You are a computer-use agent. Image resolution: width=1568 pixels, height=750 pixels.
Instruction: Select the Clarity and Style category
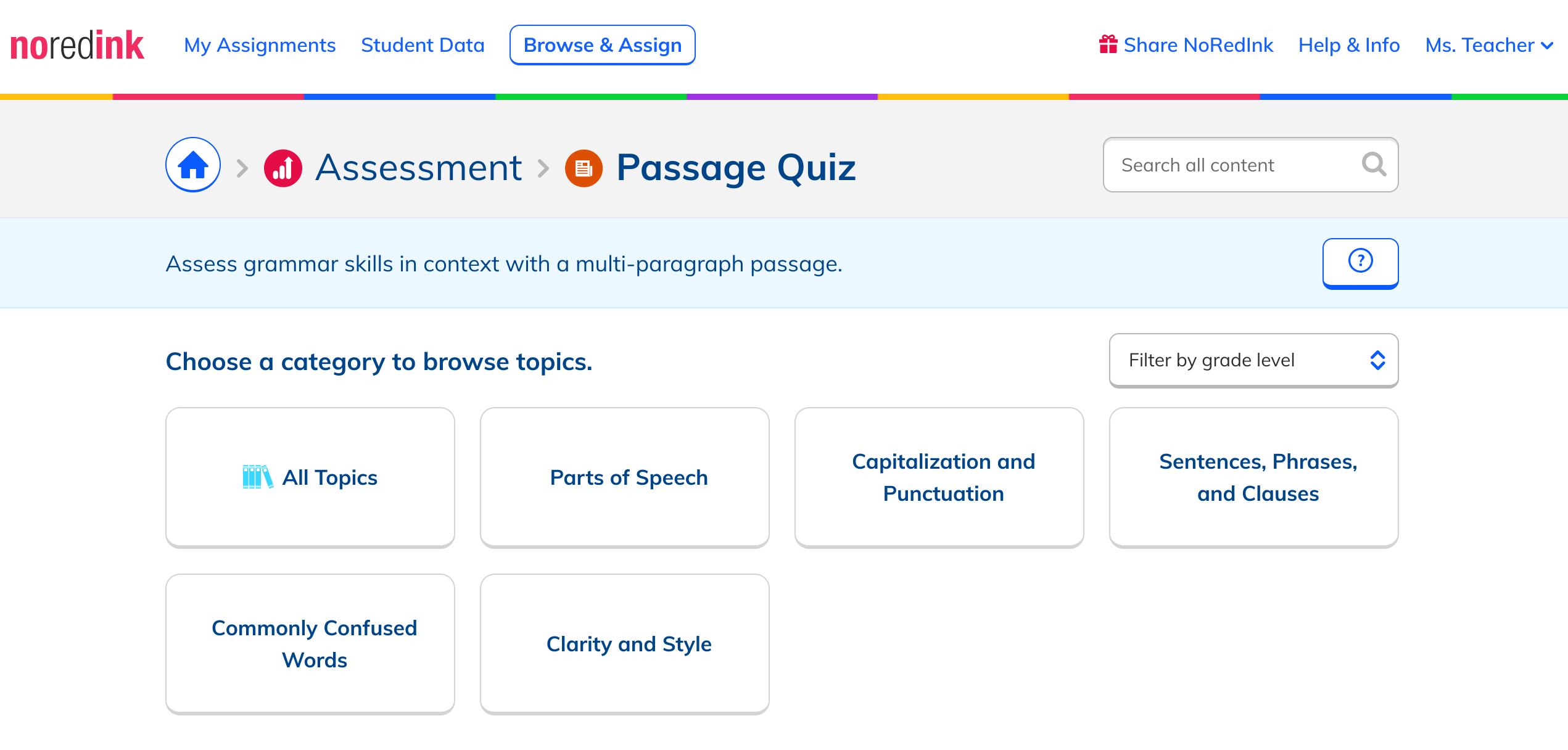click(625, 644)
